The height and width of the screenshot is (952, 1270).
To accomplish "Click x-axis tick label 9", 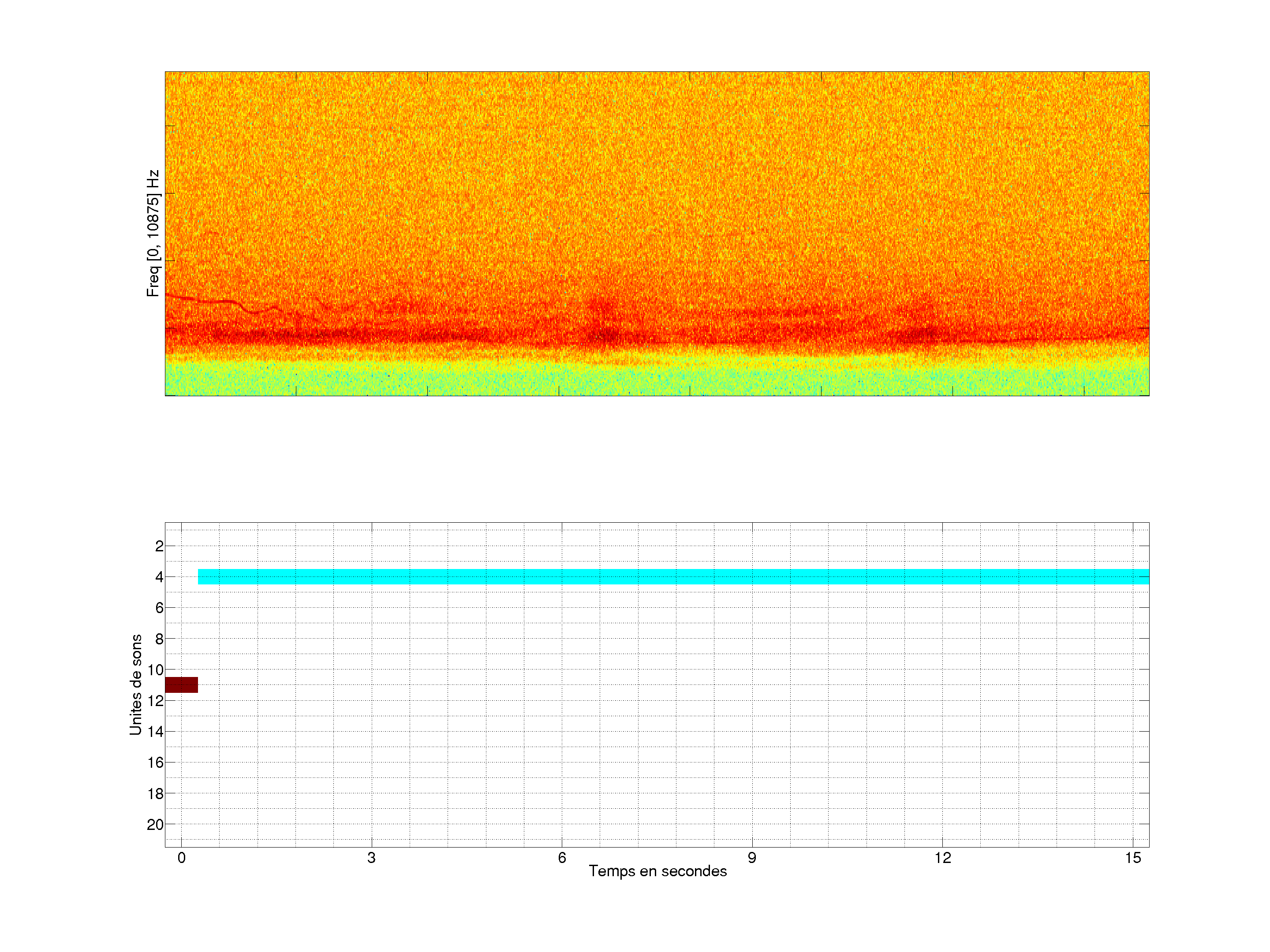I will (751, 858).
